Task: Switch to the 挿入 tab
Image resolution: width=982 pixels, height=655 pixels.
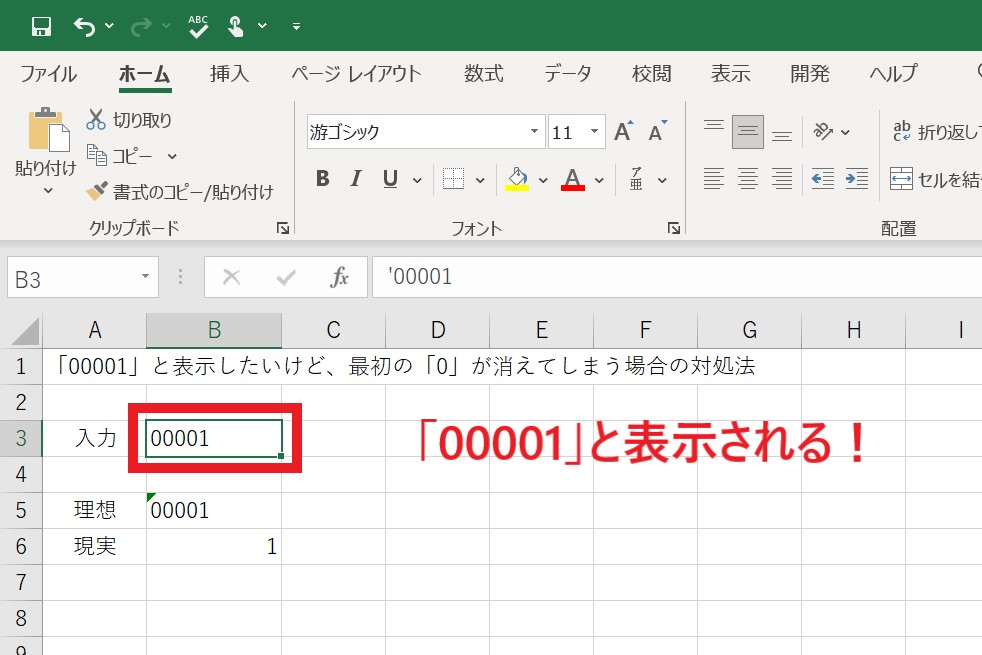Action: pos(229,74)
